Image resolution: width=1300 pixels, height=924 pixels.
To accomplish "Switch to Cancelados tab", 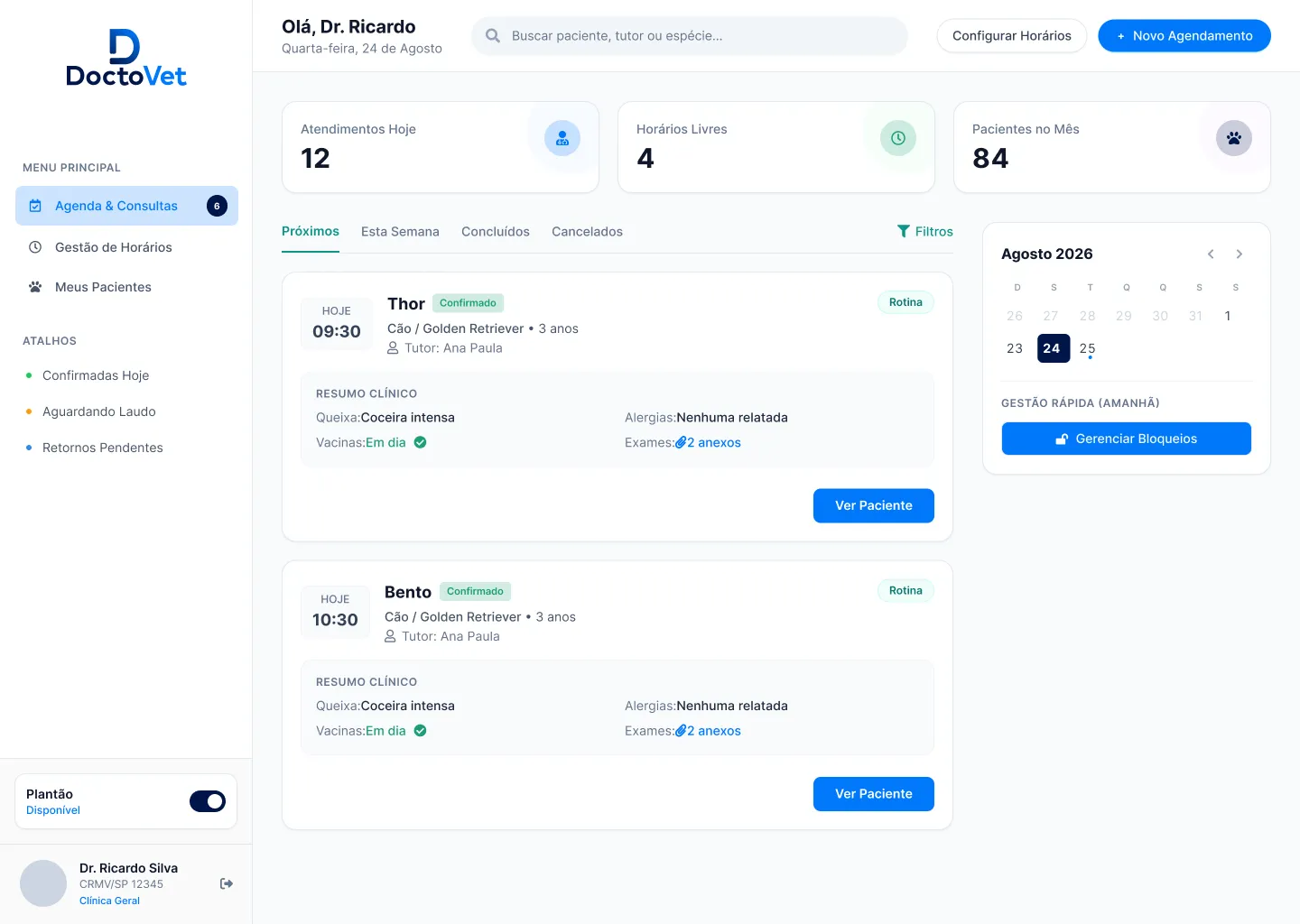I will coord(587,232).
